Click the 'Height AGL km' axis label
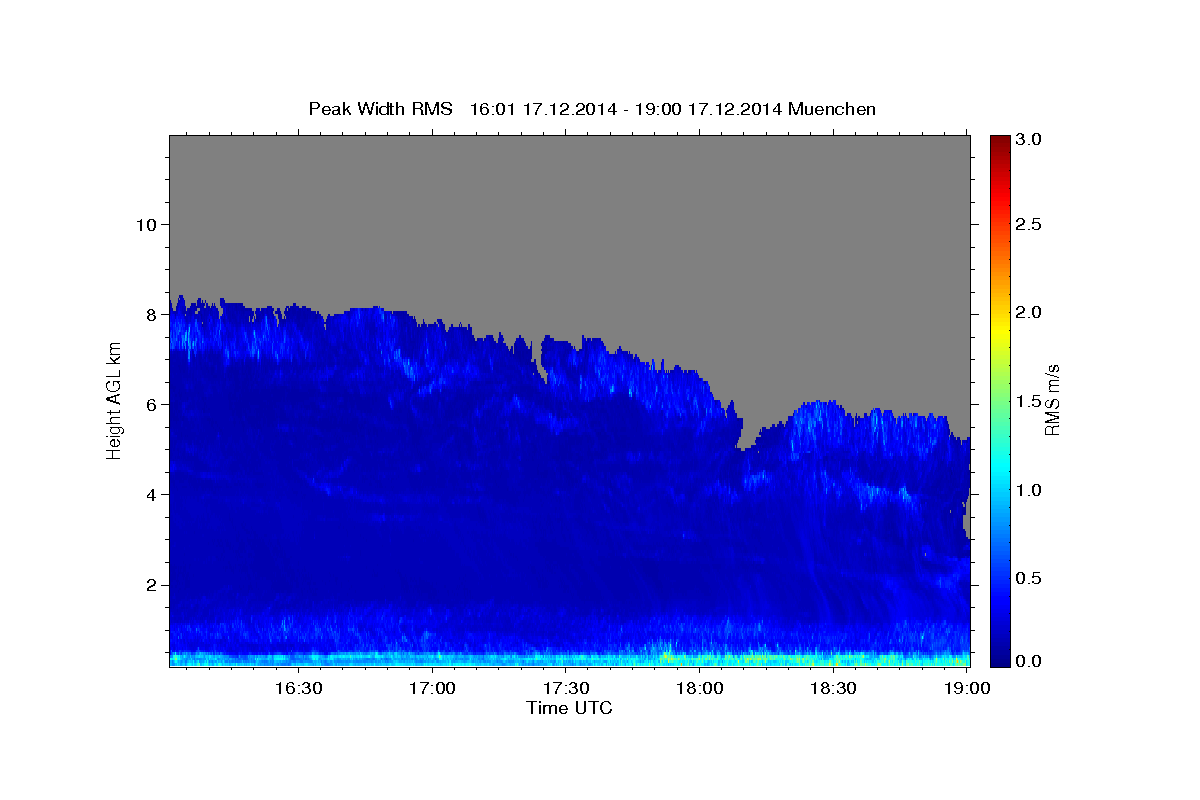1200x800 pixels. pos(114,401)
